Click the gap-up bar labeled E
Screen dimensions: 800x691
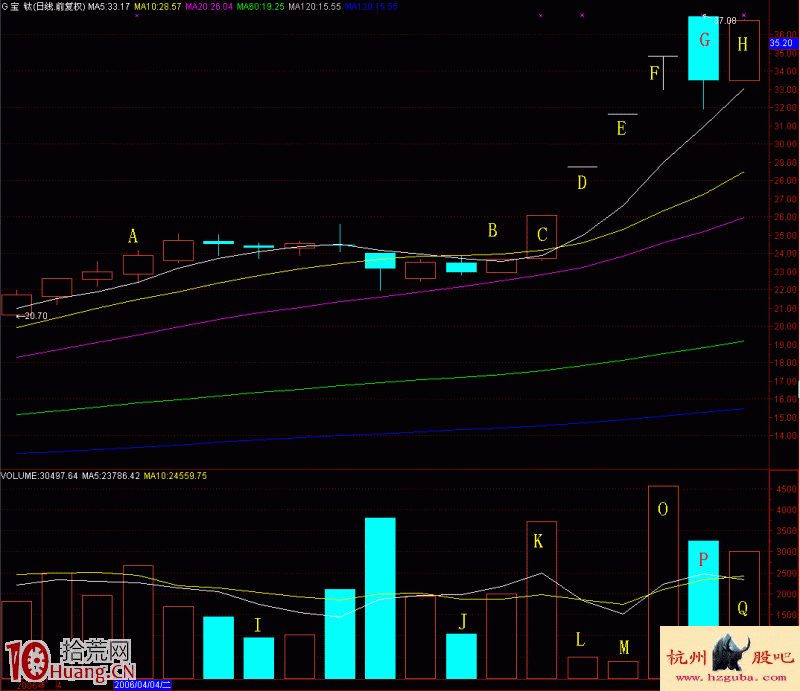(x=622, y=115)
